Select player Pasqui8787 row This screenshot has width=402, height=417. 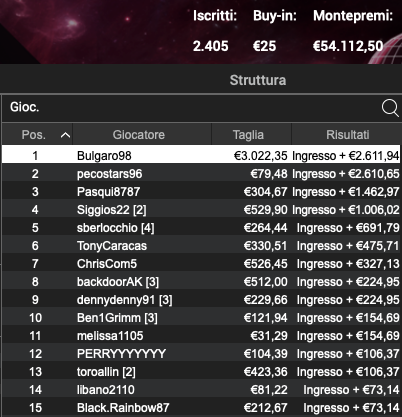coord(201,192)
